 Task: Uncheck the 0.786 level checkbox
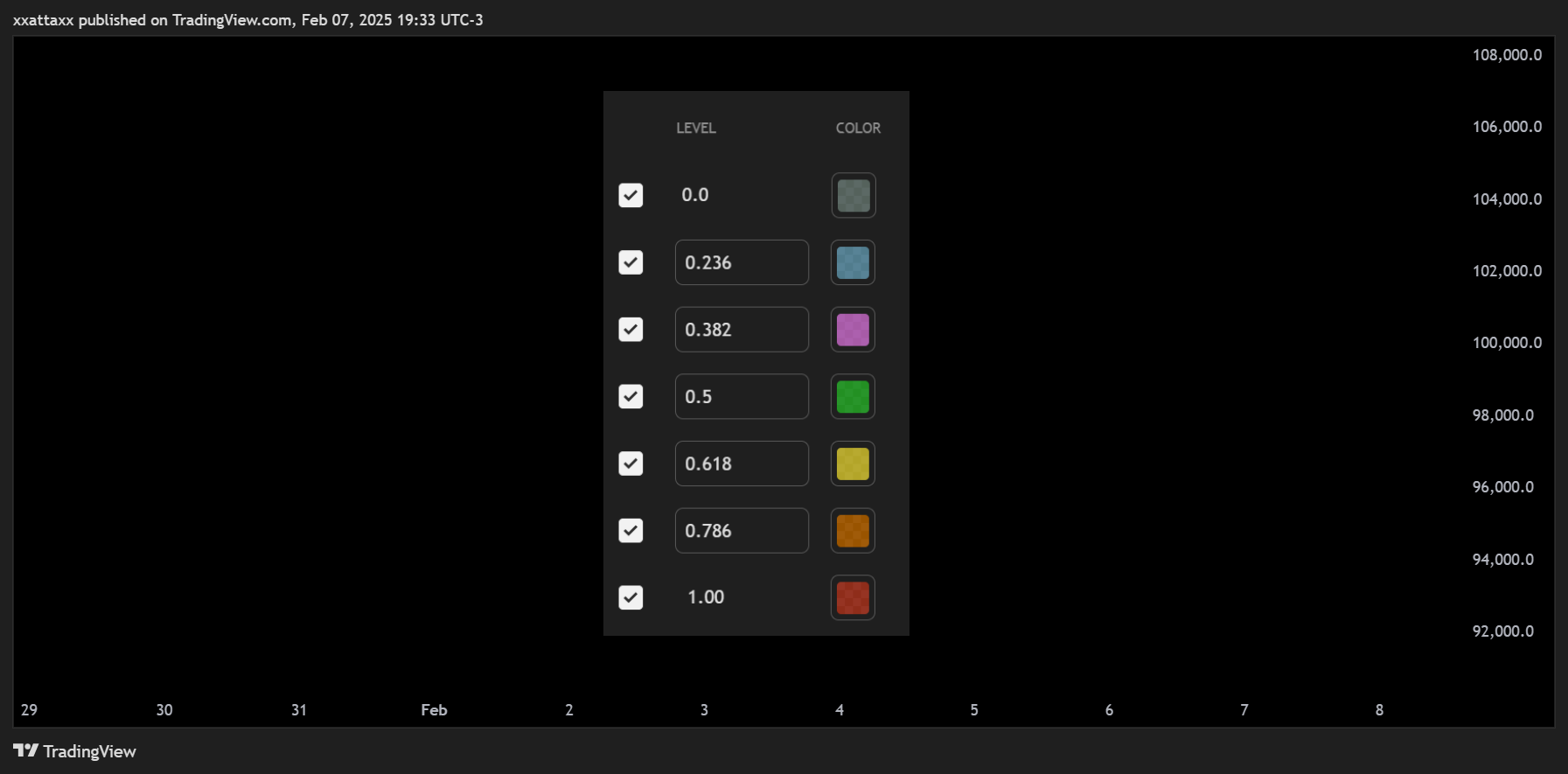631,531
